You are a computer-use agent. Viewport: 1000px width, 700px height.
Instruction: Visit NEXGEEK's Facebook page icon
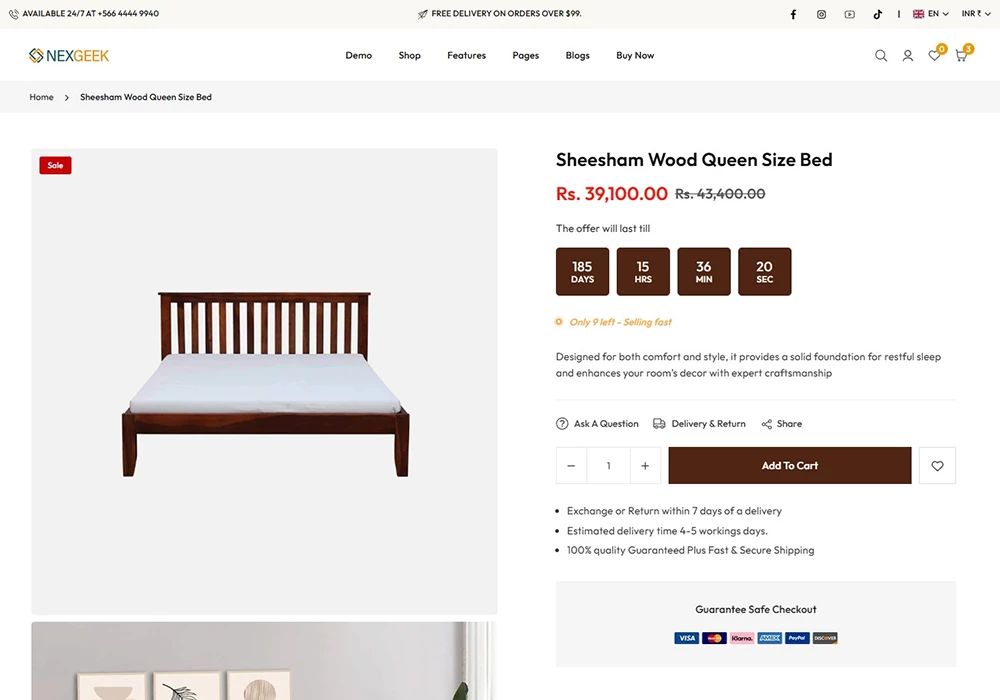pyautogui.click(x=793, y=13)
